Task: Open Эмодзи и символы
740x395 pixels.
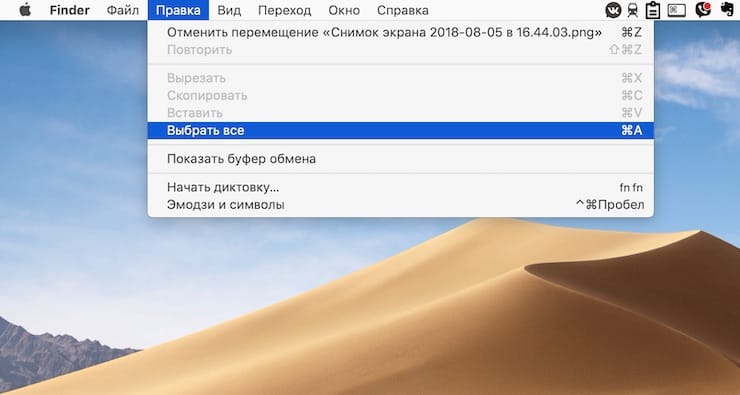Action: tap(401, 205)
